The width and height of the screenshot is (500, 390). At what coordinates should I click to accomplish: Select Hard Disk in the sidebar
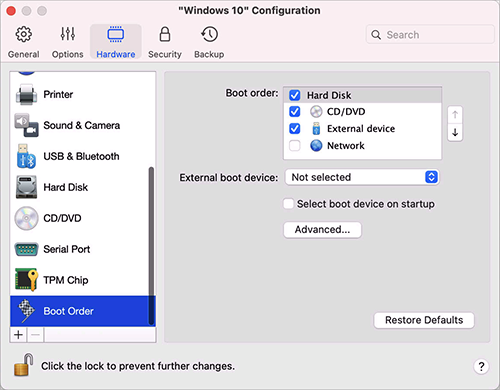pyautogui.click(x=83, y=187)
